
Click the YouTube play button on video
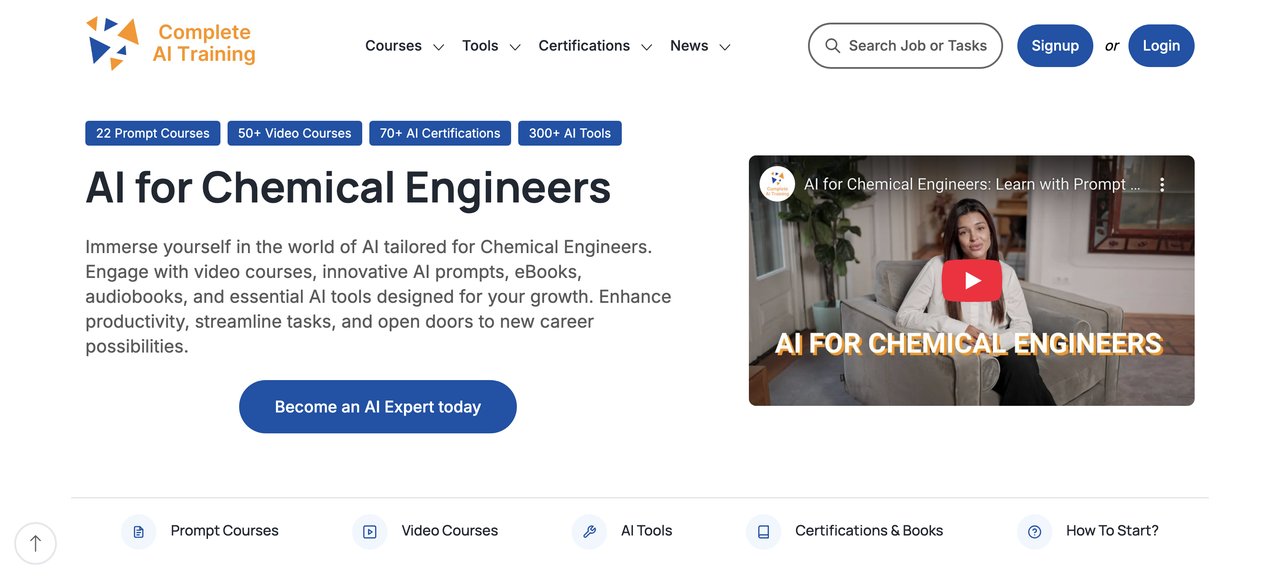[972, 281]
